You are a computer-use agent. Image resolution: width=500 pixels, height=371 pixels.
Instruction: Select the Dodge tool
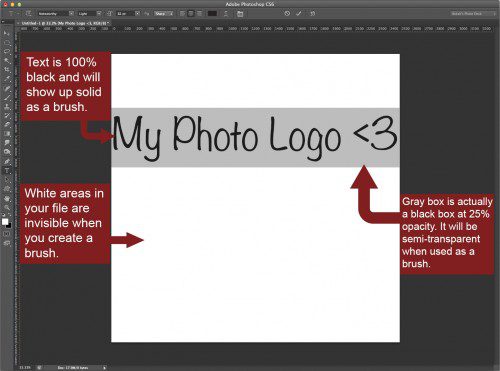(x=6, y=152)
